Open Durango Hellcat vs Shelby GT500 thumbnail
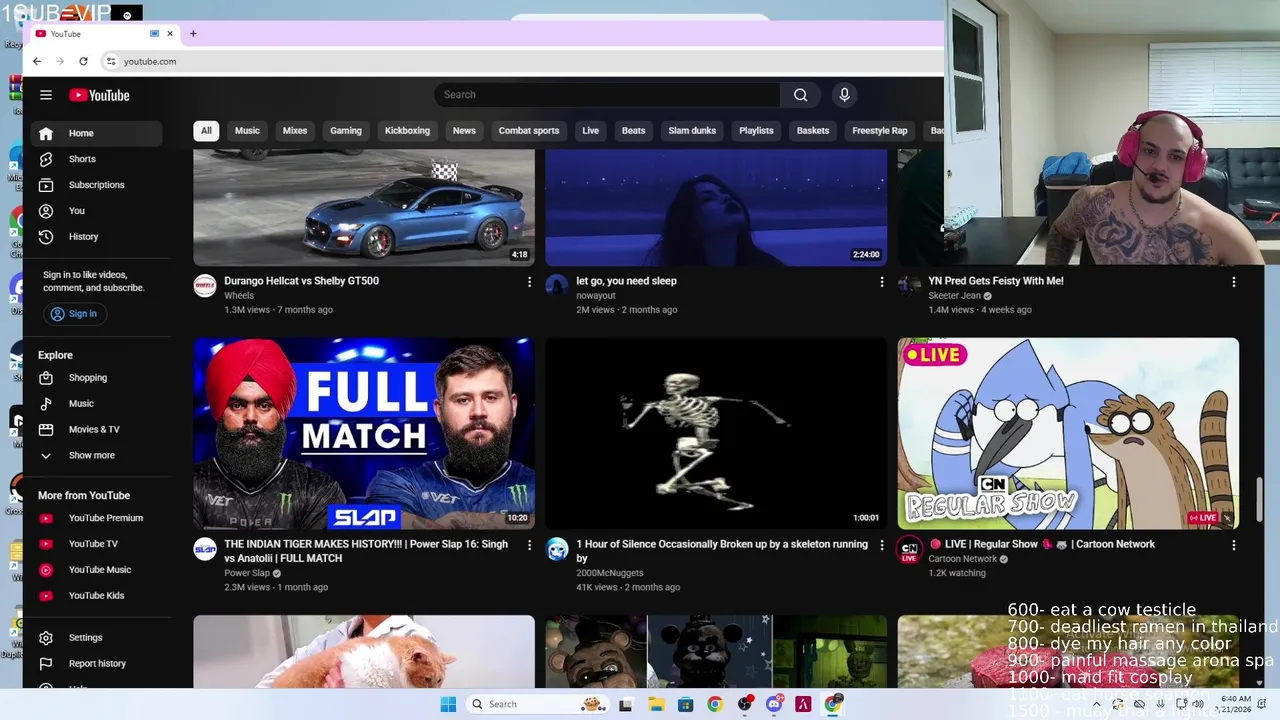This screenshot has height=720, width=1280. tap(364, 207)
